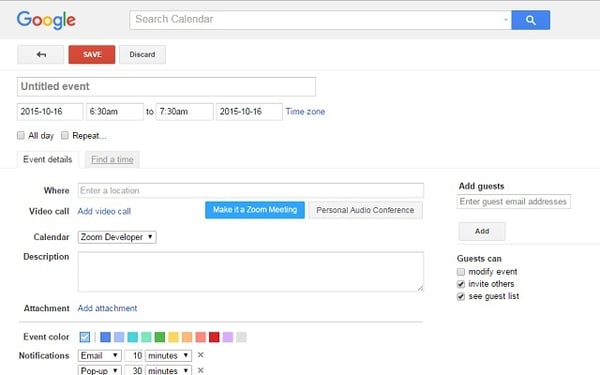The height and width of the screenshot is (375, 600).
Task: Toggle the Repeat checkbox
Action: [x=65, y=135]
